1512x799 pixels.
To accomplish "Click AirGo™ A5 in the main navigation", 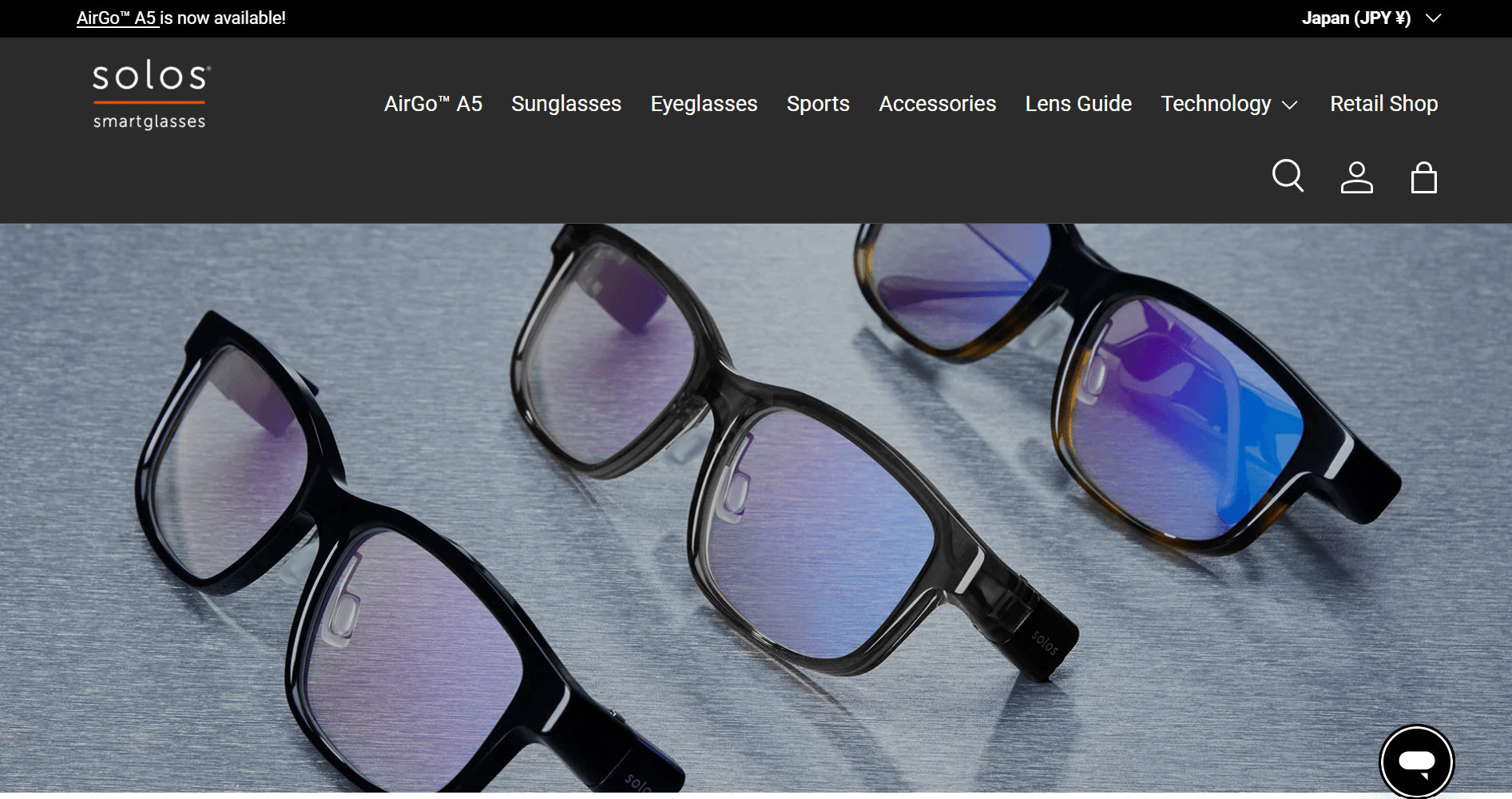I will [x=433, y=104].
